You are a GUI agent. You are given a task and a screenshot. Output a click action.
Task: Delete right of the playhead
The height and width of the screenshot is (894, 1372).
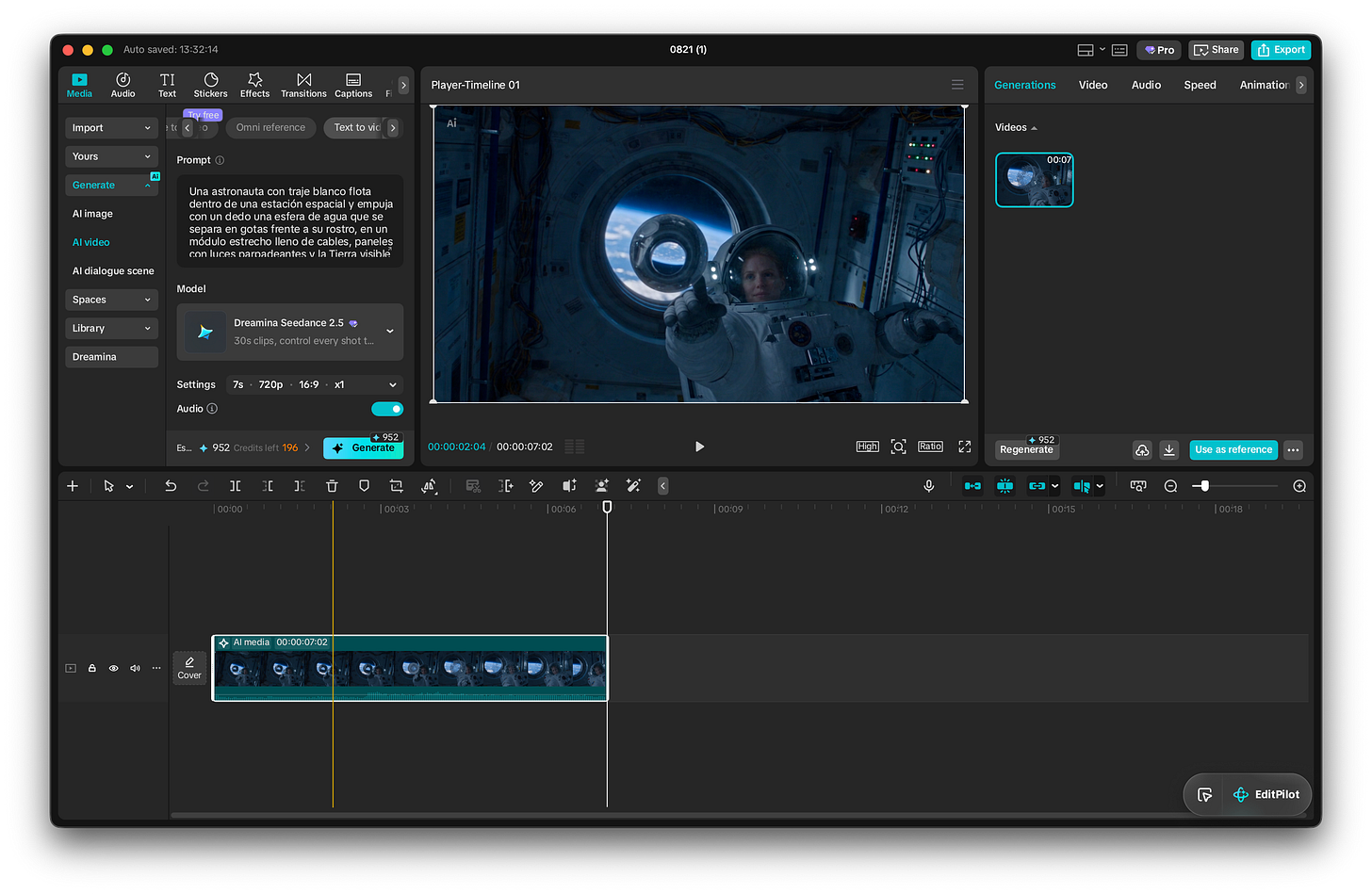pyautogui.click(x=300, y=486)
